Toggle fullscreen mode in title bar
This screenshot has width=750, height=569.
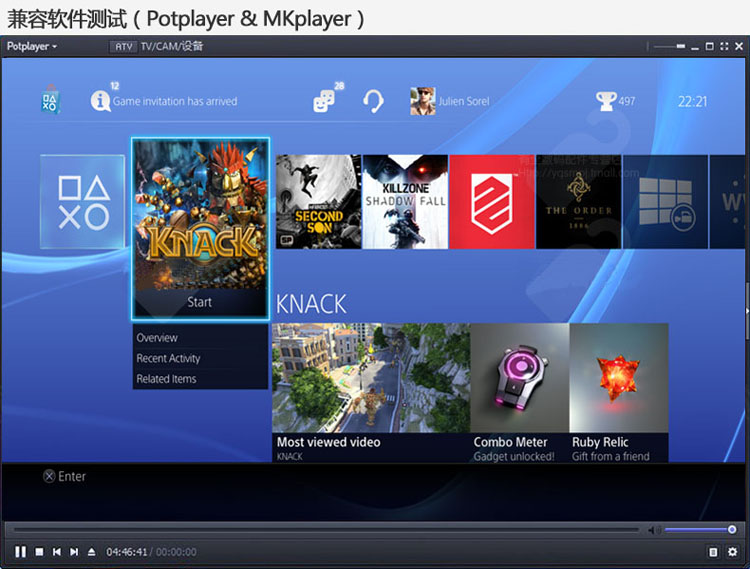pyautogui.click(x=724, y=46)
